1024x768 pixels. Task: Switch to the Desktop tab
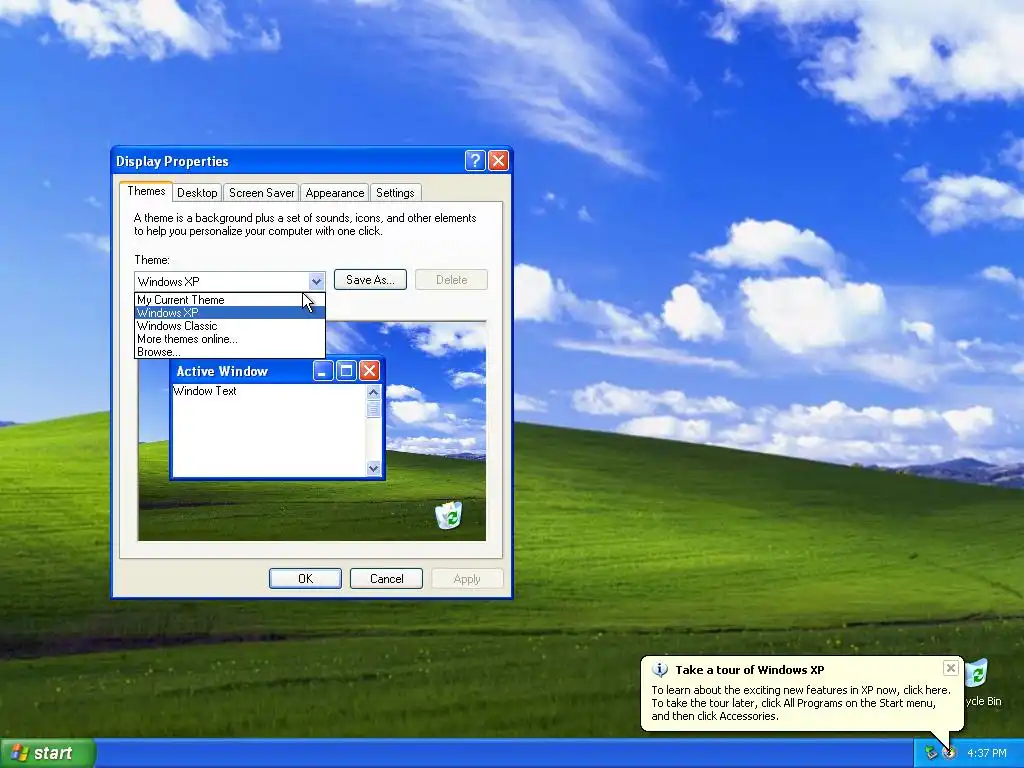[x=197, y=193]
